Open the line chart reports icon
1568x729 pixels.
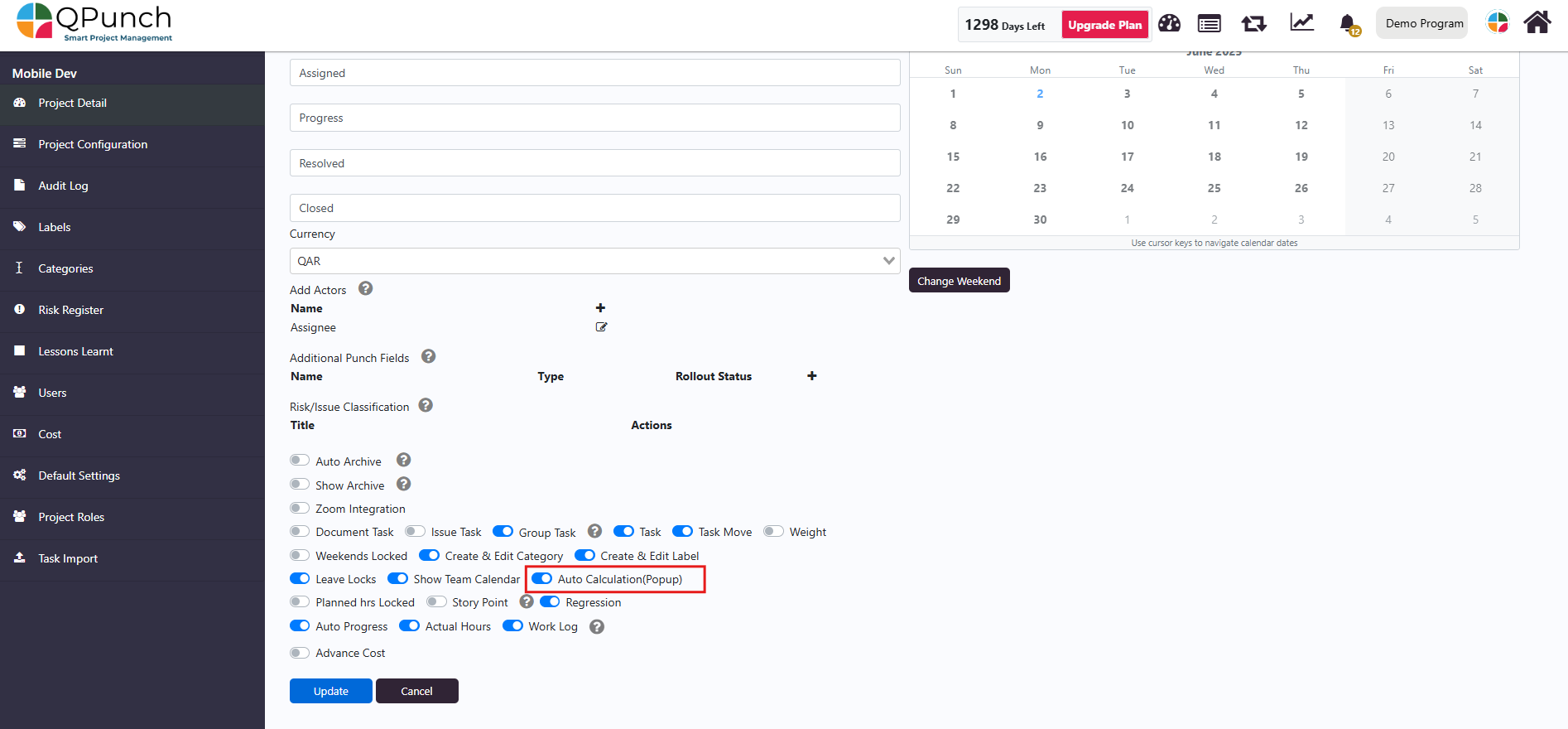point(1301,22)
